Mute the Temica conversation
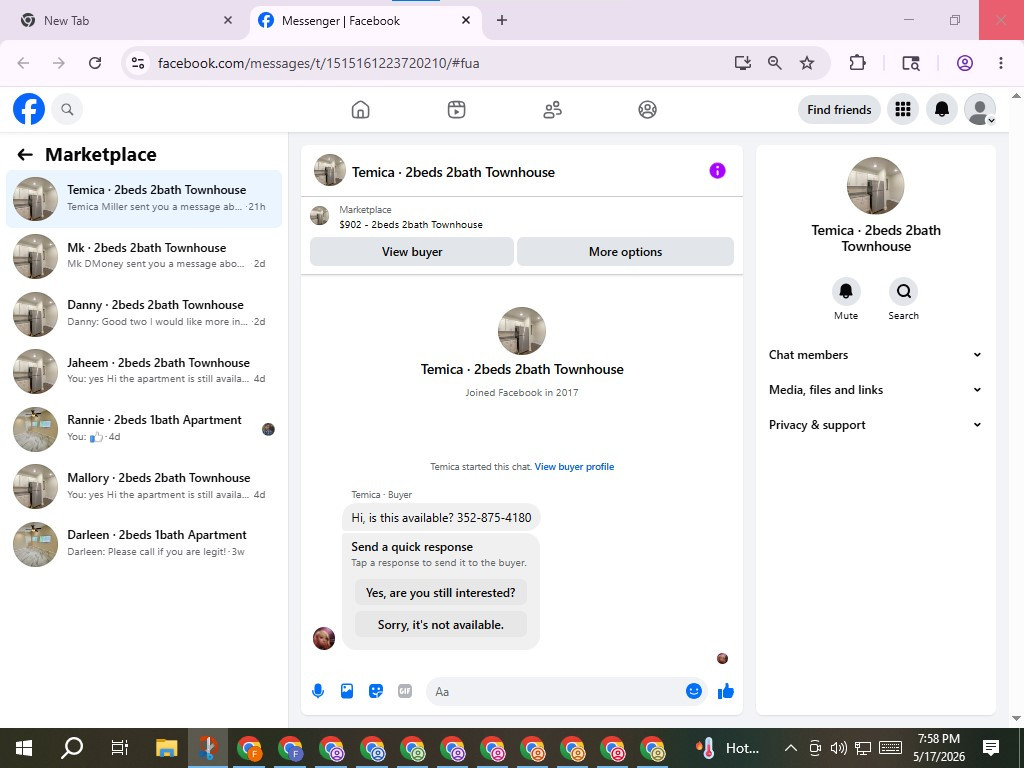1024x768 pixels. 846,291
